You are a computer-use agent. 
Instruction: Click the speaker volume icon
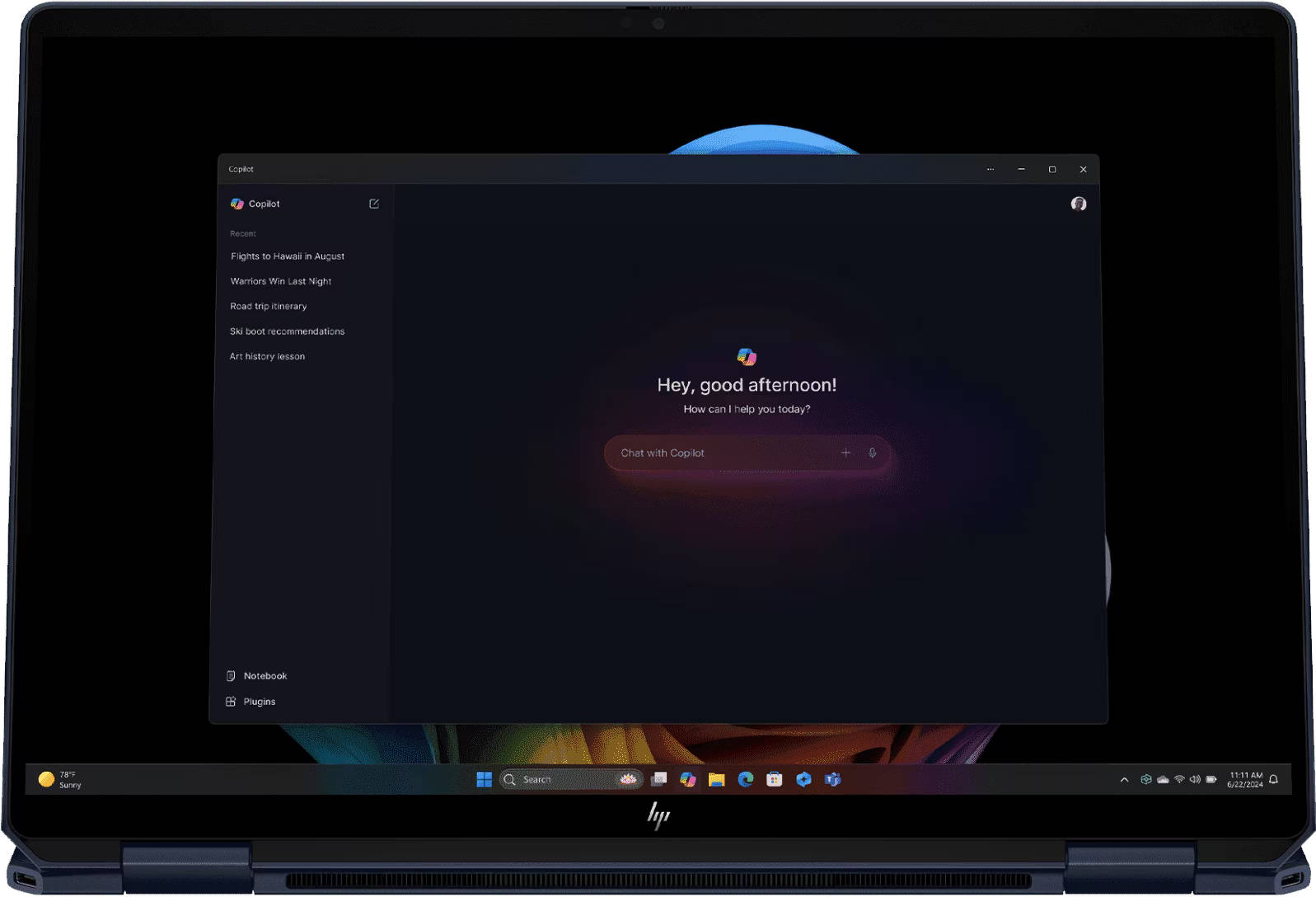(1195, 779)
